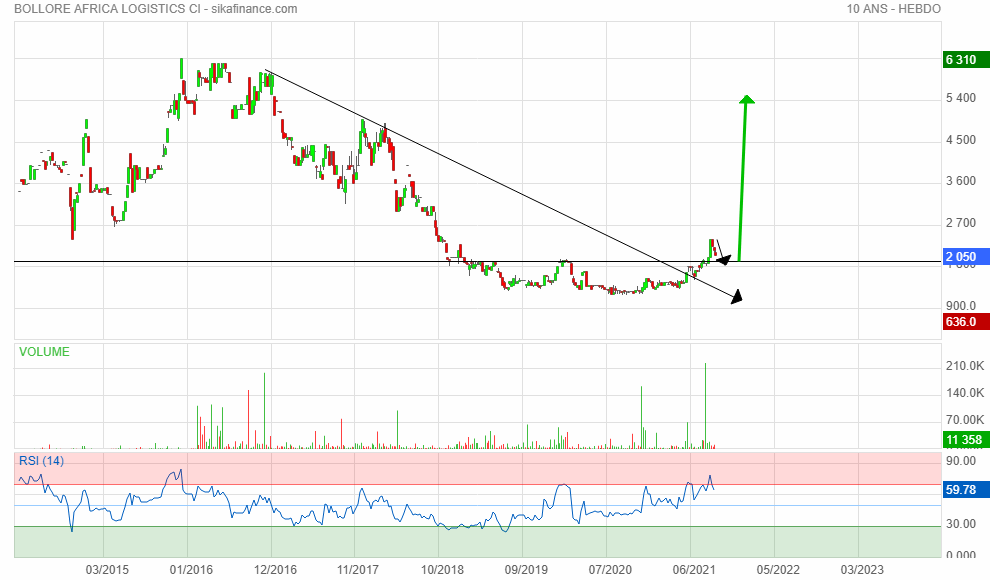Screen dimensions: 990x580
Task: Click the 210.0K volume axis label
Action: tap(965, 366)
